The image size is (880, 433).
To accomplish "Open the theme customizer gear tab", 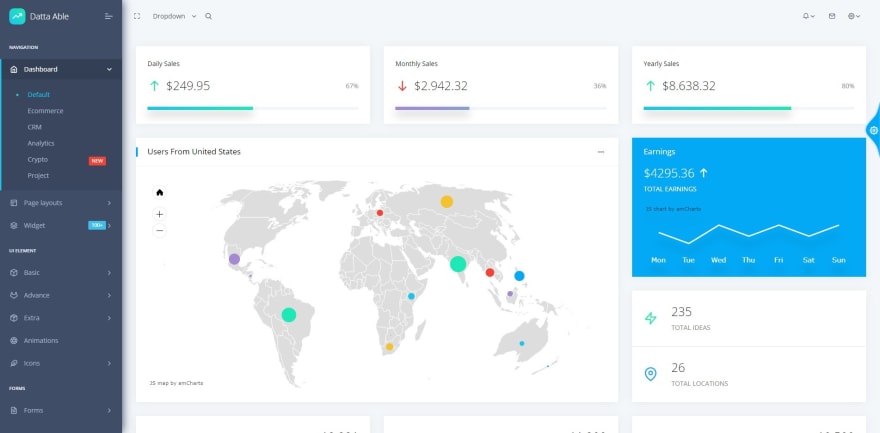I will tap(873, 130).
